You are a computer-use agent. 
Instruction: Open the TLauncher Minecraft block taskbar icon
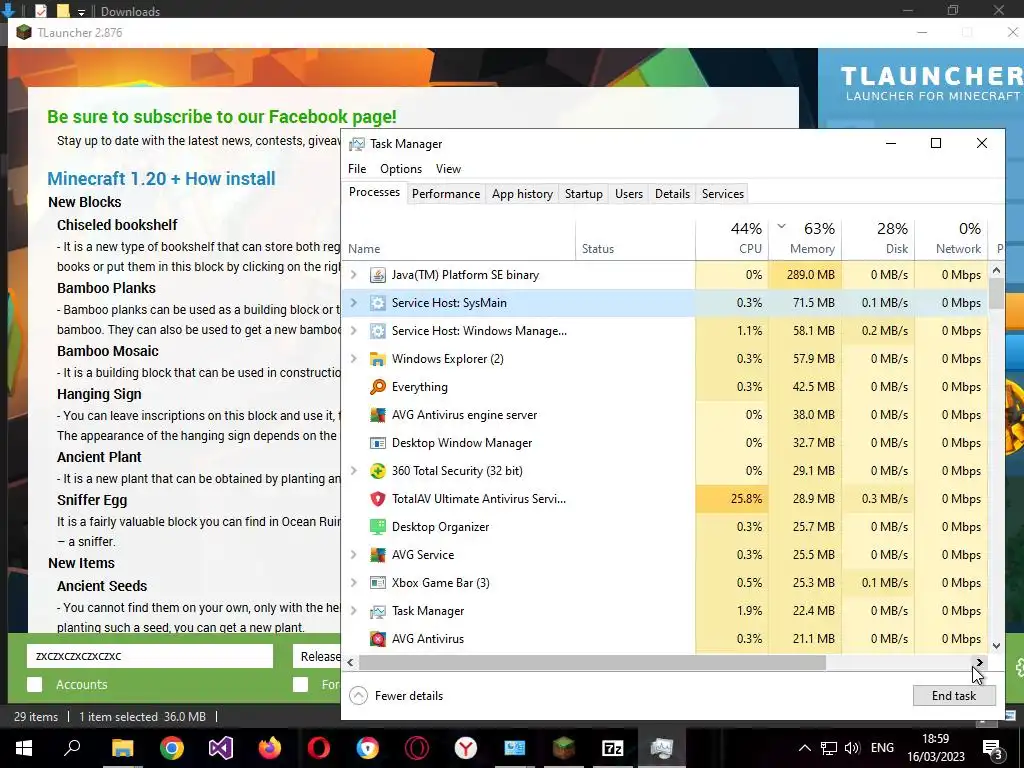click(x=564, y=748)
